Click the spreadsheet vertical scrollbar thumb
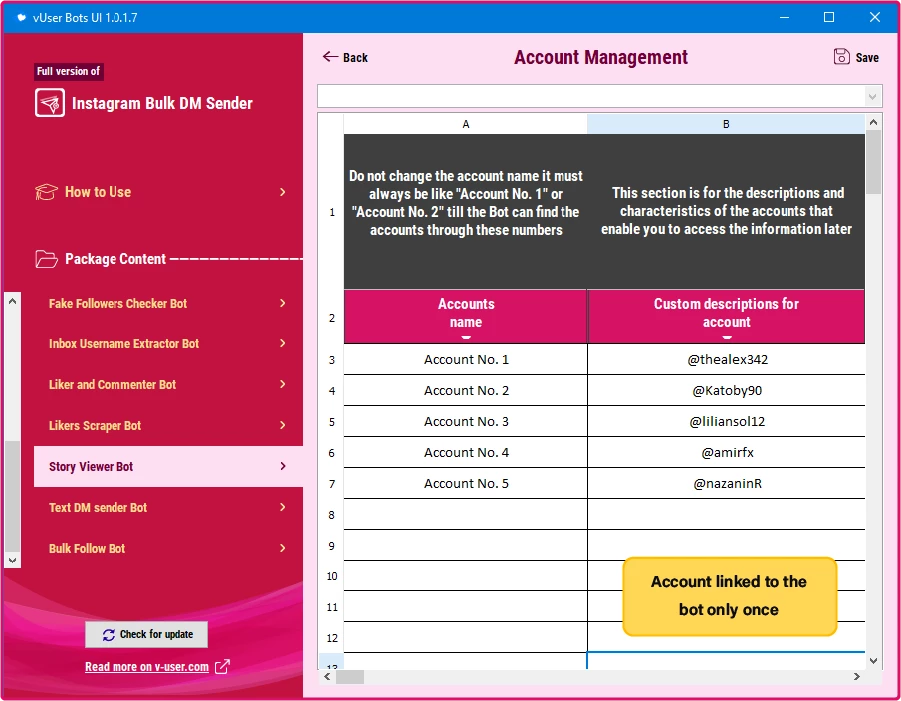This screenshot has height=701, width=901. point(873,162)
